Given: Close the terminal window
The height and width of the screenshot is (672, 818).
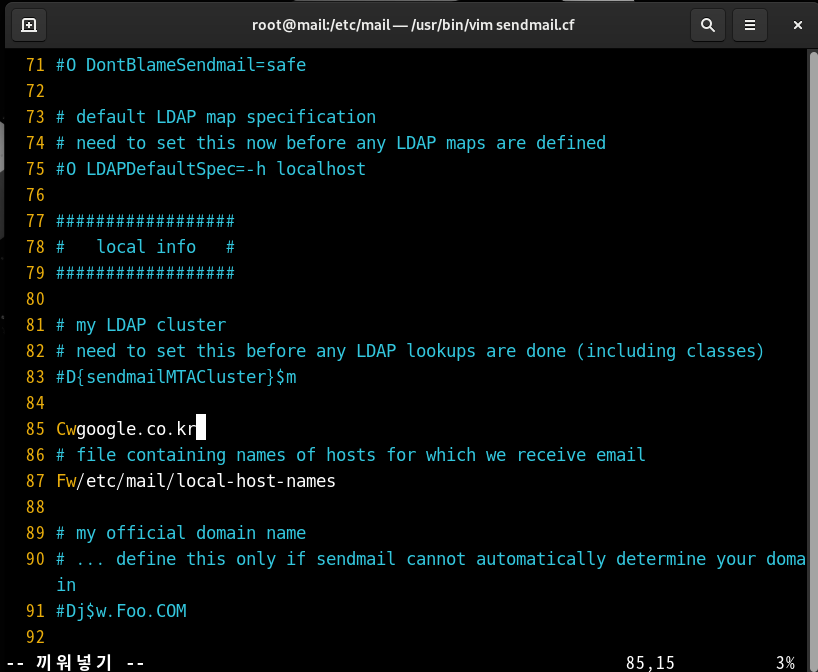Looking at the screenshot, I should click(x=797, y=25).
